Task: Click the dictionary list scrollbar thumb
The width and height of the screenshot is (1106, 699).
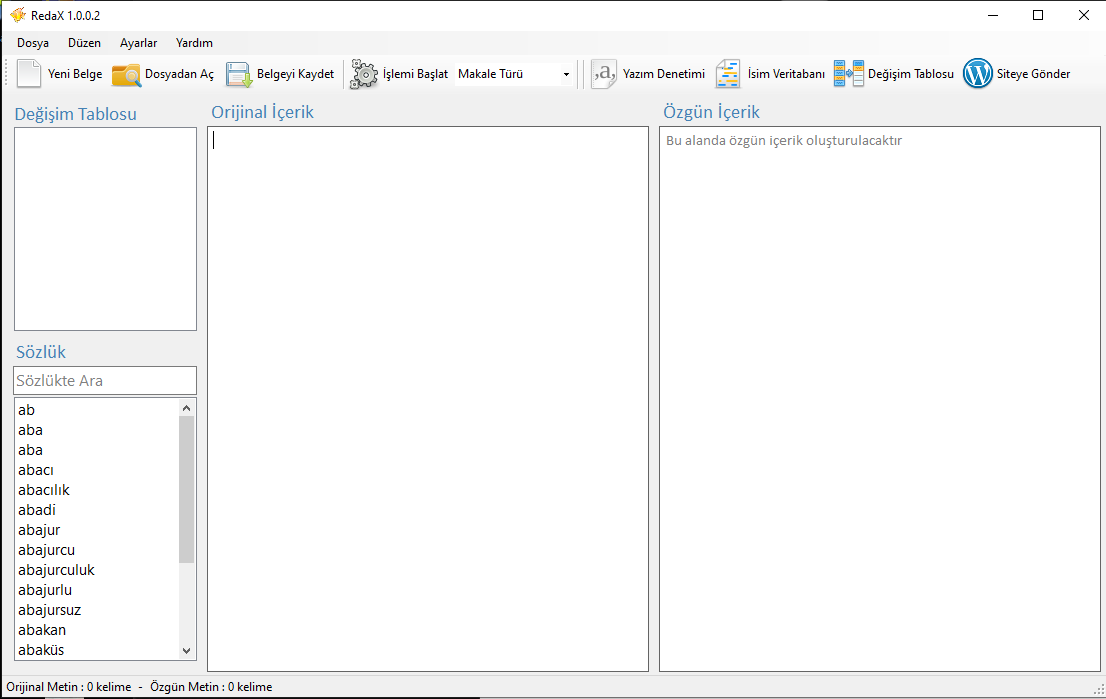Action: pos(186,490)
